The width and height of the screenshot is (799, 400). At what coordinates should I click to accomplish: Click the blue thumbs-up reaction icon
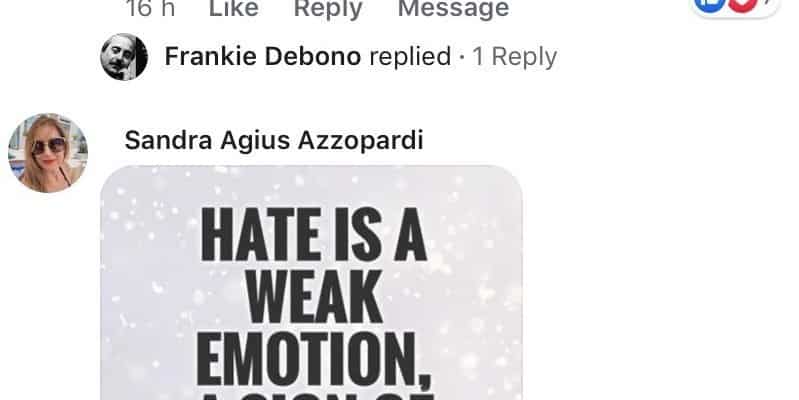click(710, 4)
